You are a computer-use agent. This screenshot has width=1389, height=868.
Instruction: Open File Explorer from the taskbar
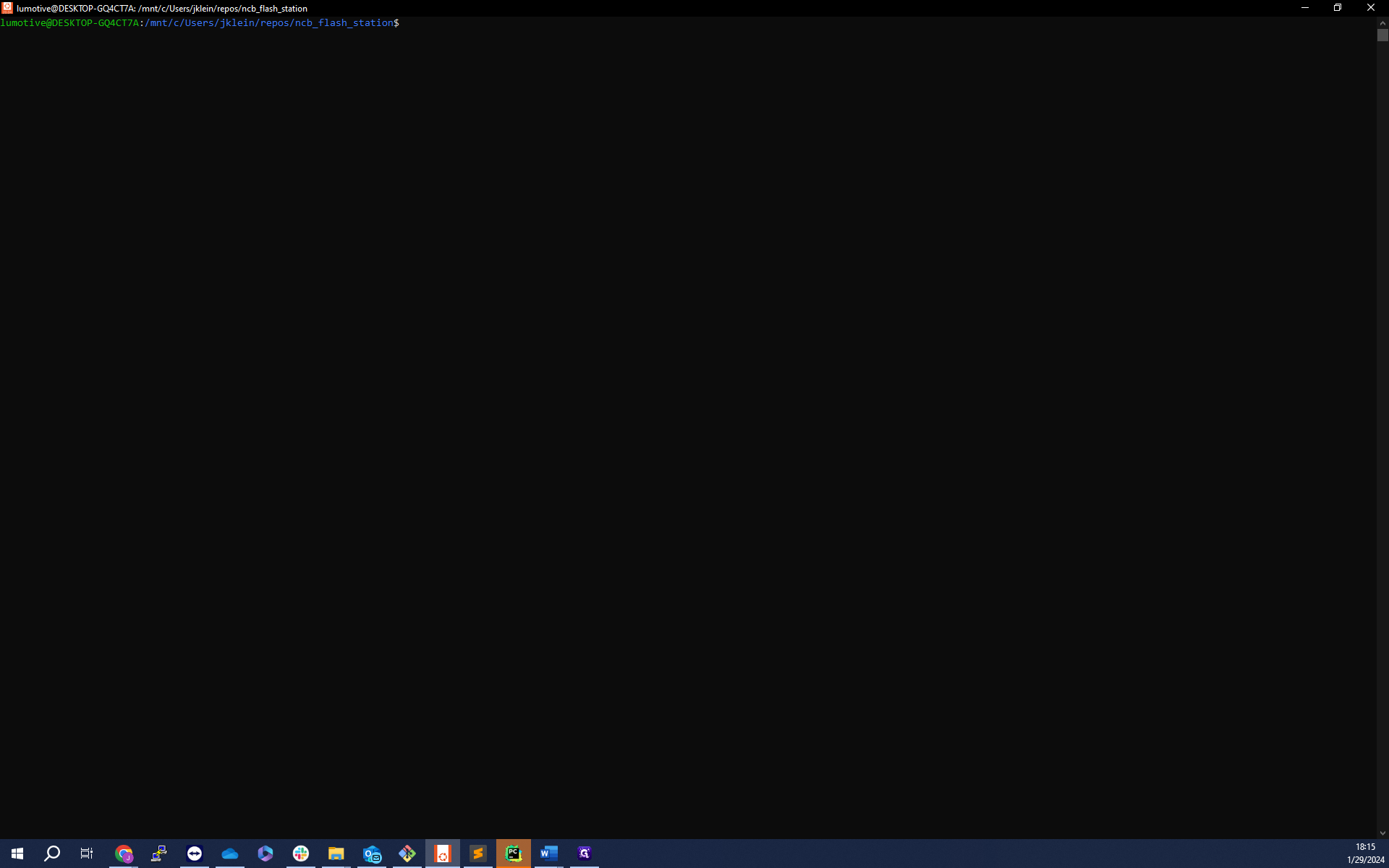point(336,854)
